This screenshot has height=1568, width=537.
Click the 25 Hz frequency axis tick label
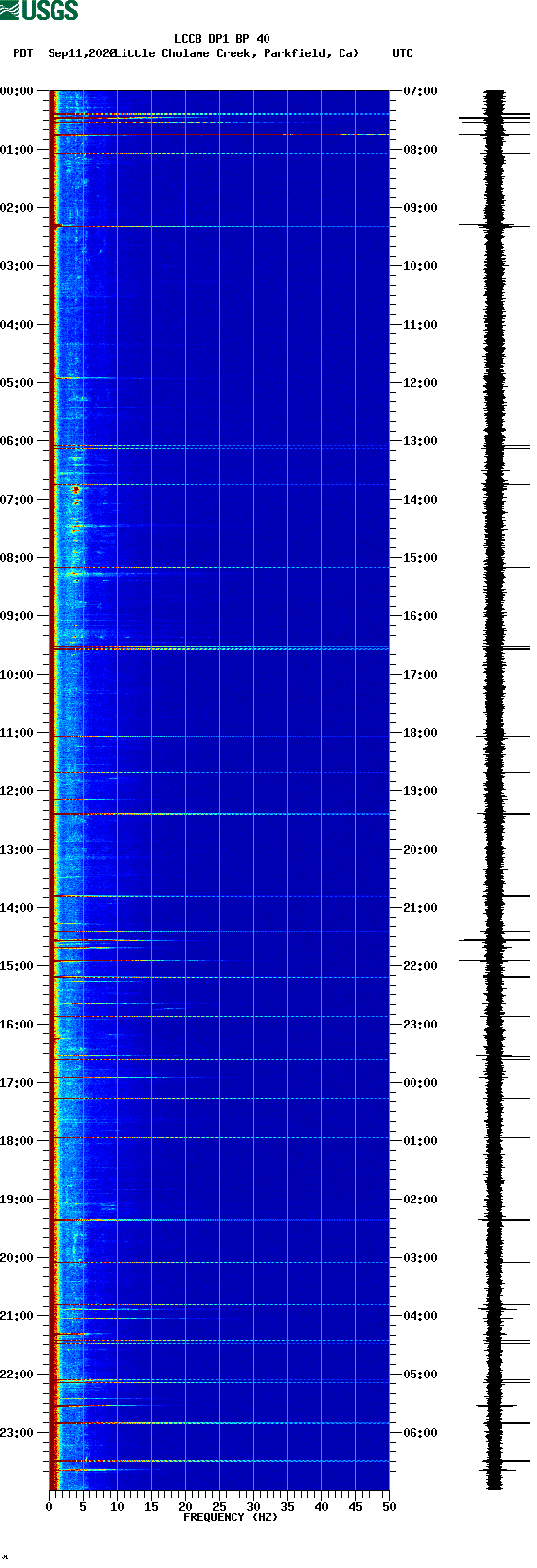(x=219, y=1507)
